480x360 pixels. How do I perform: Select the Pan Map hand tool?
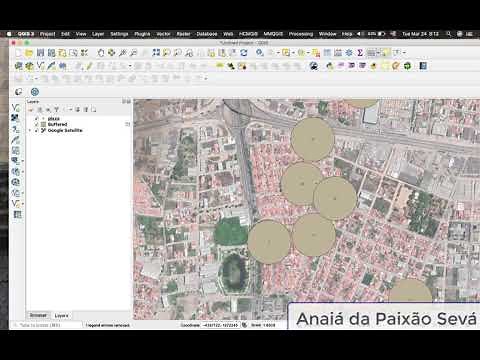[x=101, y=53]
